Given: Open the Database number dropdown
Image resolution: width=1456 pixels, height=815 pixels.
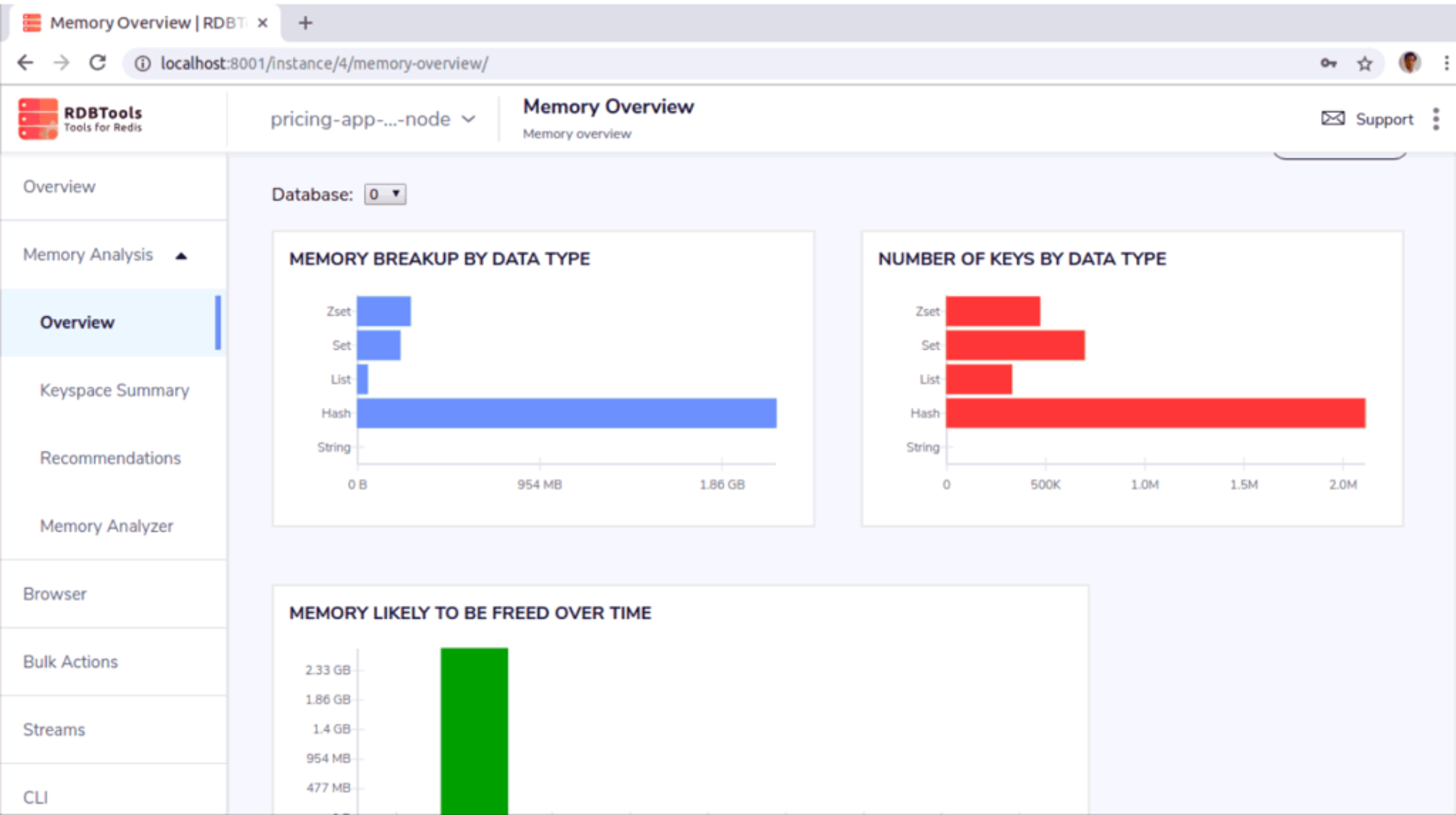Looking at the screenshot, I should coord(385,195).
